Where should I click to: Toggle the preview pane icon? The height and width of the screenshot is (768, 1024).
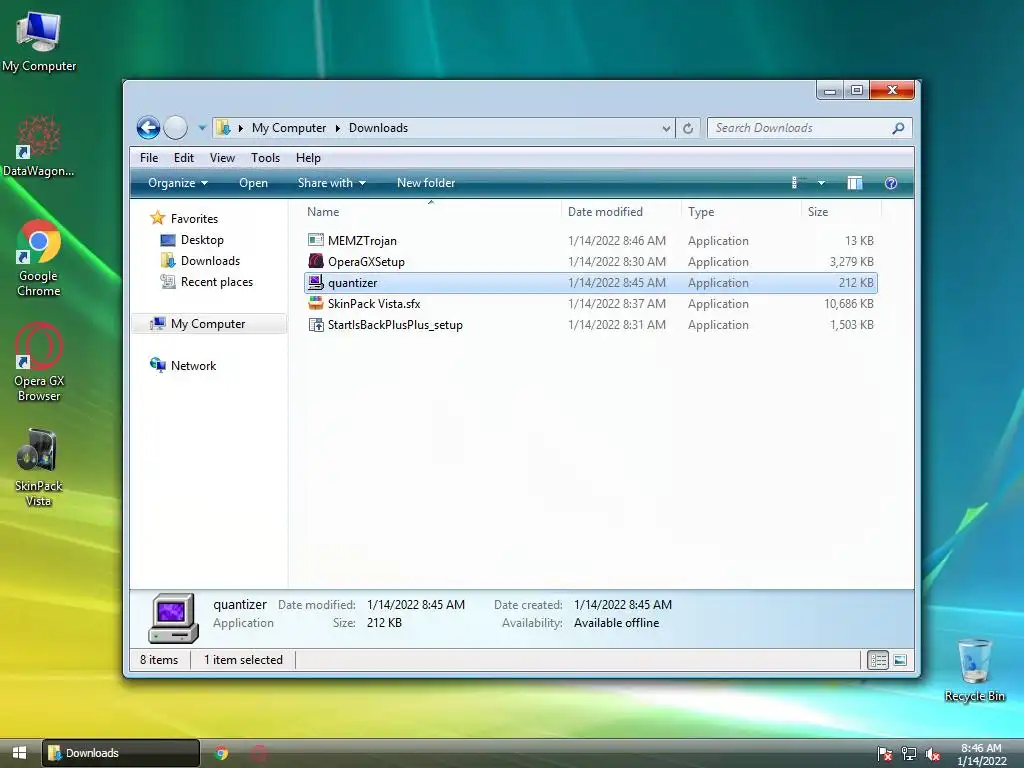pyautogui.click(x=854, y=183)
